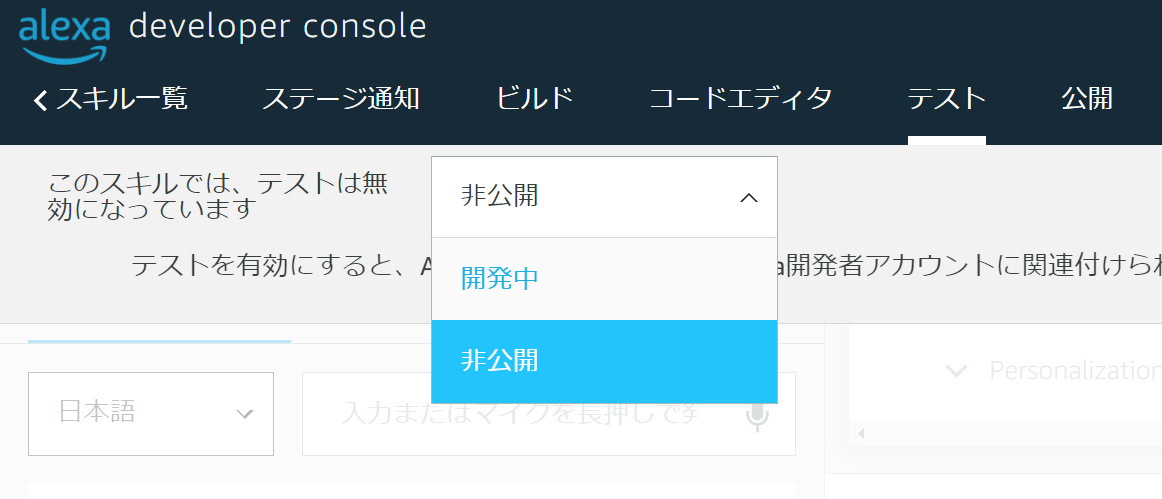Viewport: 1162px width, 499px height.
Task: Click the Alexa logo
Action: (64, 37)
